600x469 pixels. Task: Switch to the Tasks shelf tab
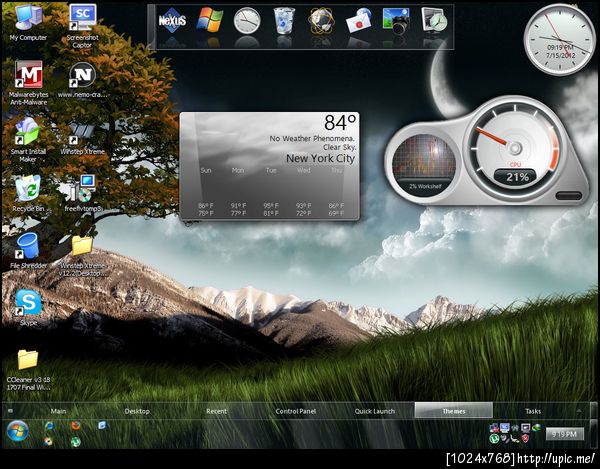pos(533,411)
